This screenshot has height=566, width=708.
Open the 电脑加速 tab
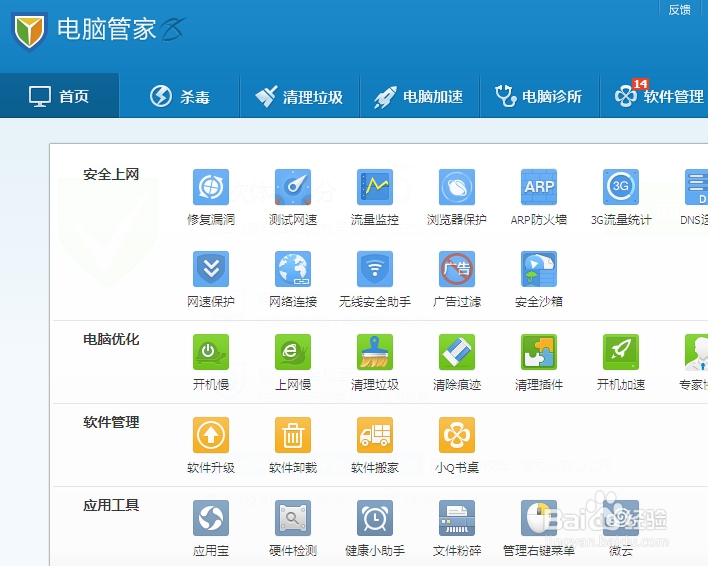[419, 96]
